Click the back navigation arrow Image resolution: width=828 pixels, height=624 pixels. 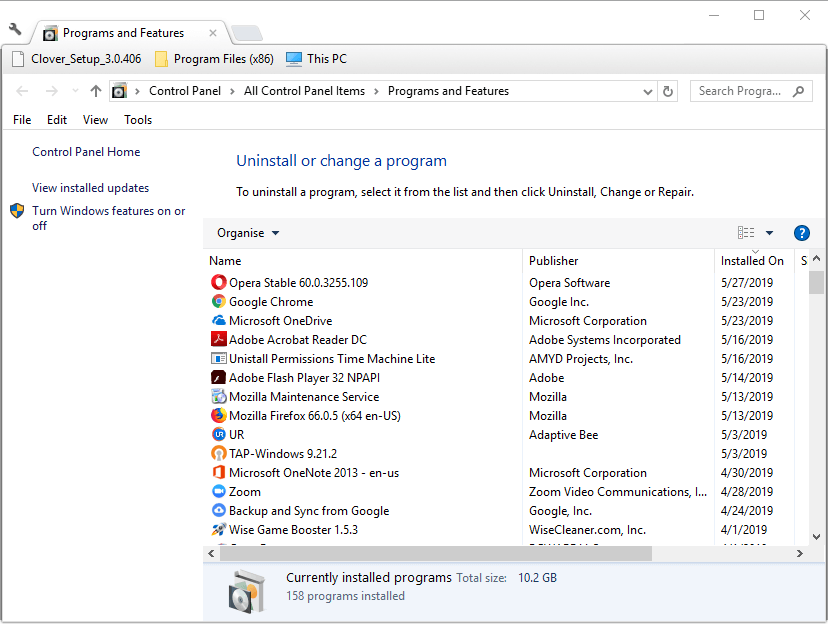22,91
